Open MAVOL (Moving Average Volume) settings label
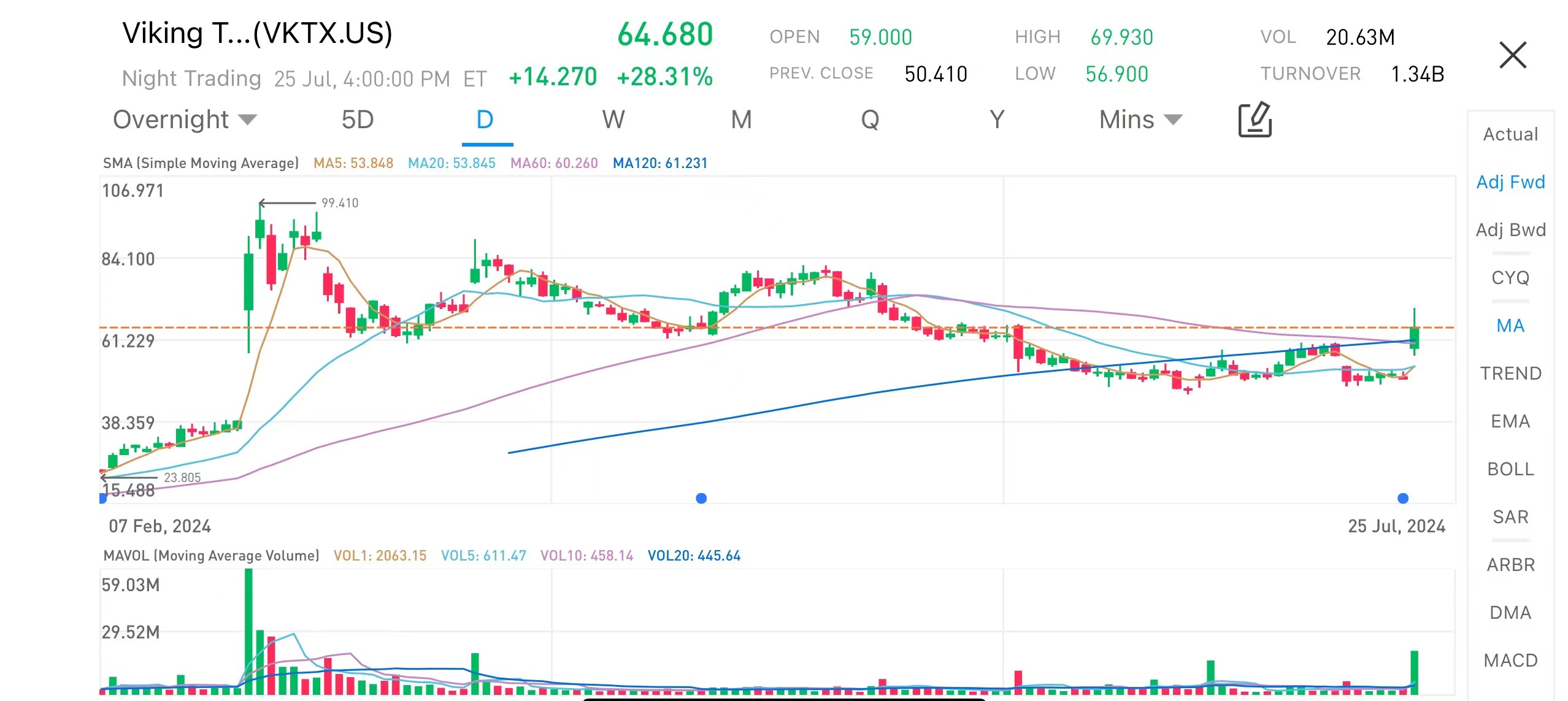Image resolution: width=1568 pixels, height=701 pixels. (x=211, y=556)
